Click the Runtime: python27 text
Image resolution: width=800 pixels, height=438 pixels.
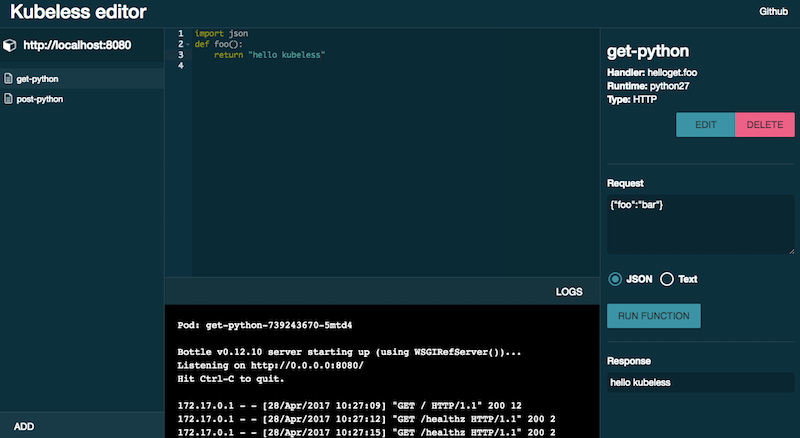click(648, 86)
